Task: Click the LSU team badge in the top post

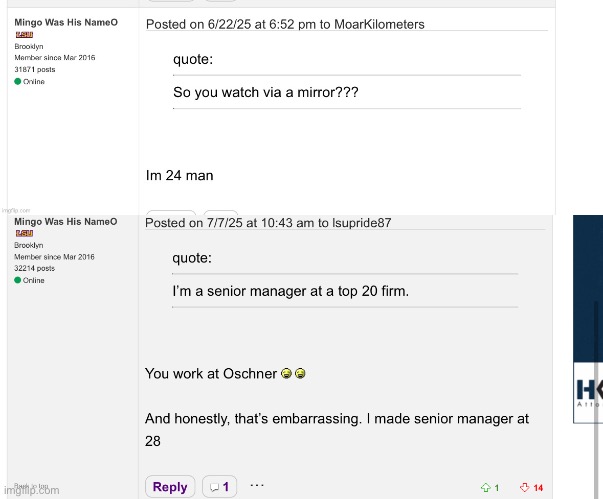Action: [24, 35]
